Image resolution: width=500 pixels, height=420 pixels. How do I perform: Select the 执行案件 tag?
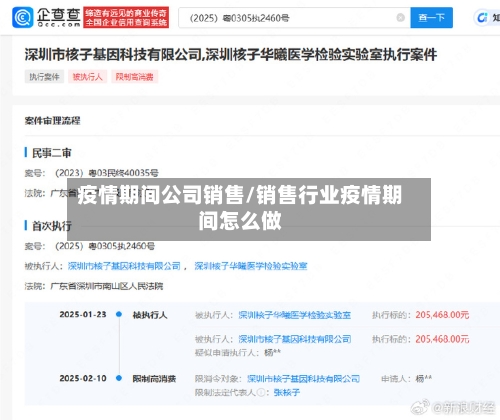click(x=44, y=77)
